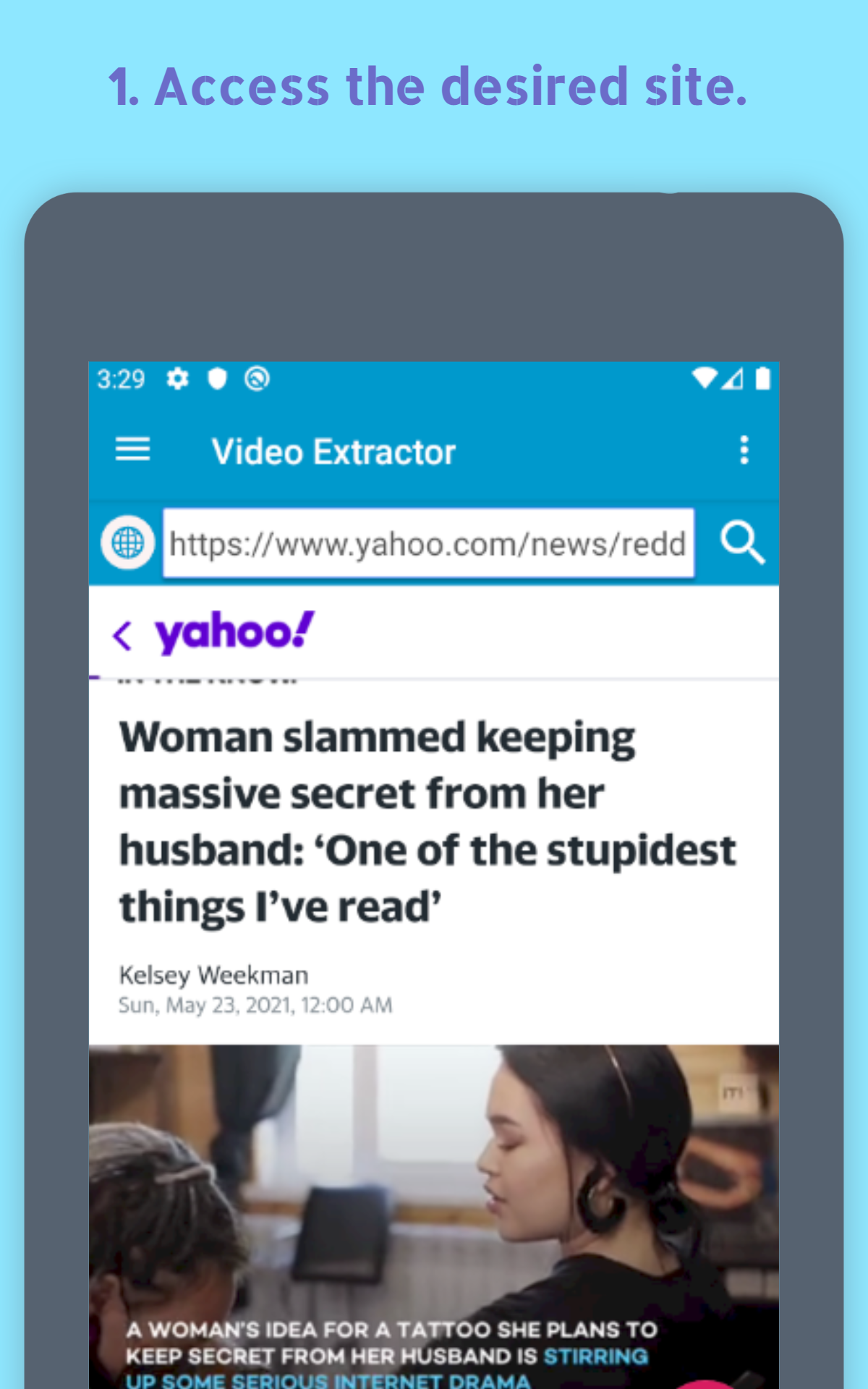Open the three-dot overflow menu
Image resolution: width=868 pixels, height=1389 pixels.
[744, 450]
